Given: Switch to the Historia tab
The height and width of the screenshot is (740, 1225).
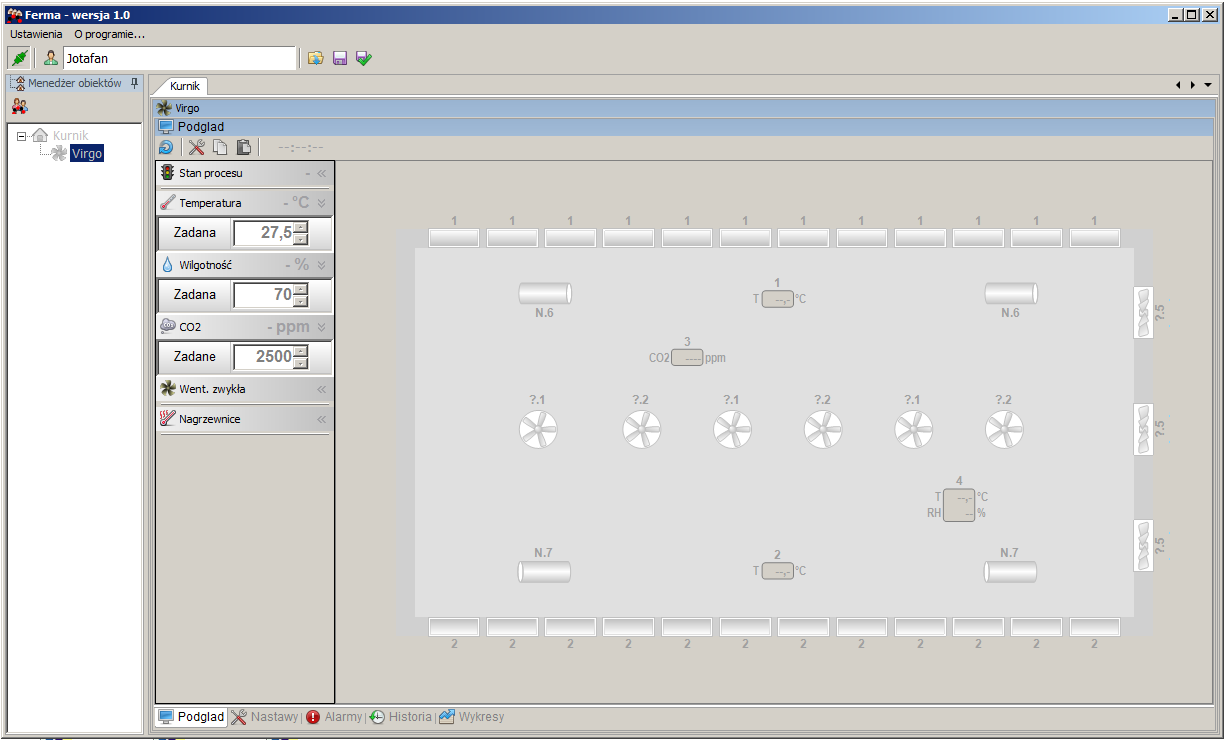Looking at the screenshot, I should [x=401, y=717].
